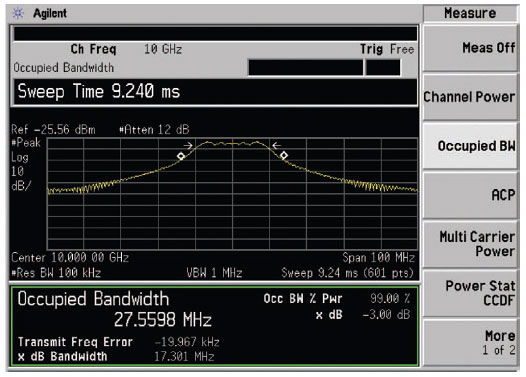Activate the Occupied BW measurement
This screenshot has height=377, width=526.
pos(470,146)
